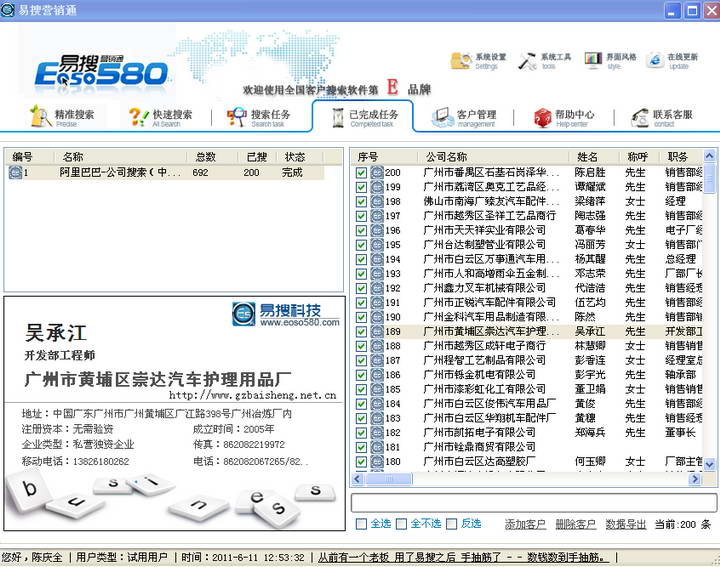
Task: Click the vertical scrollbar down arrow
Action: (x=709, y=465)
